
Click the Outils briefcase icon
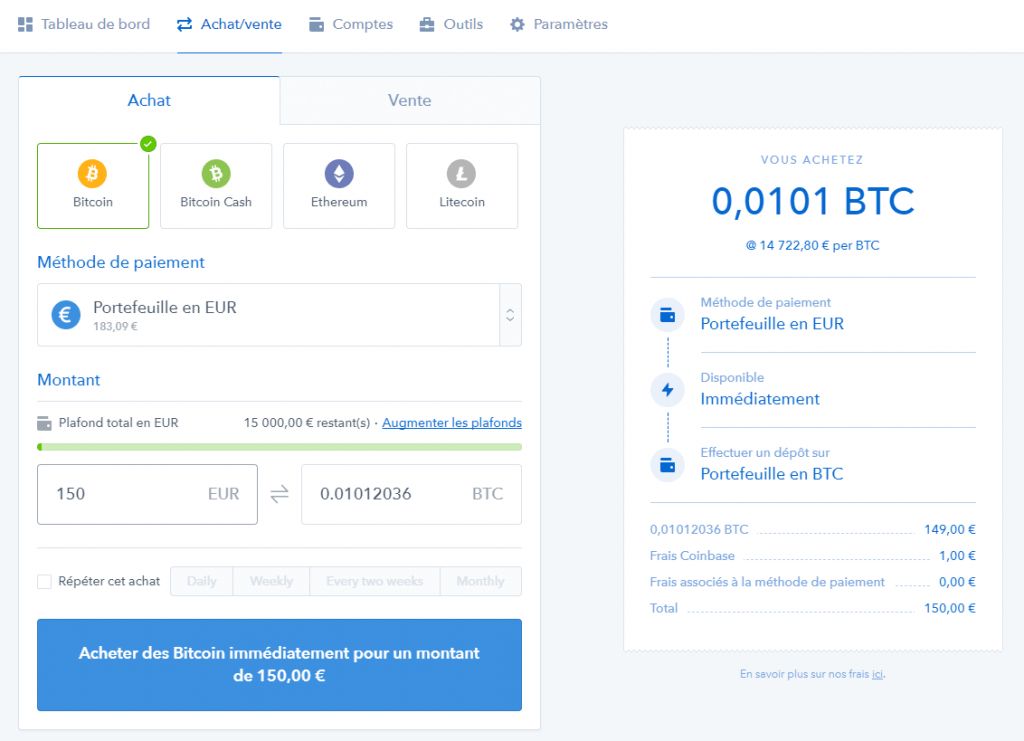[x=427, y=25]
